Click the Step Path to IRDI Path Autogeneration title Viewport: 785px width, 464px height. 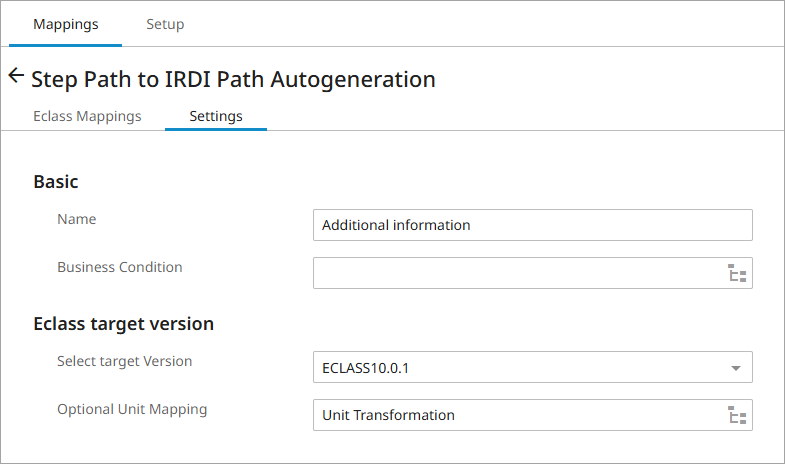233,79
